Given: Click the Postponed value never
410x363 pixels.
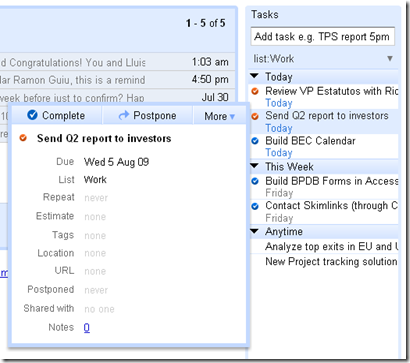Looking at the screenshot, I should [x=96, y=290].
